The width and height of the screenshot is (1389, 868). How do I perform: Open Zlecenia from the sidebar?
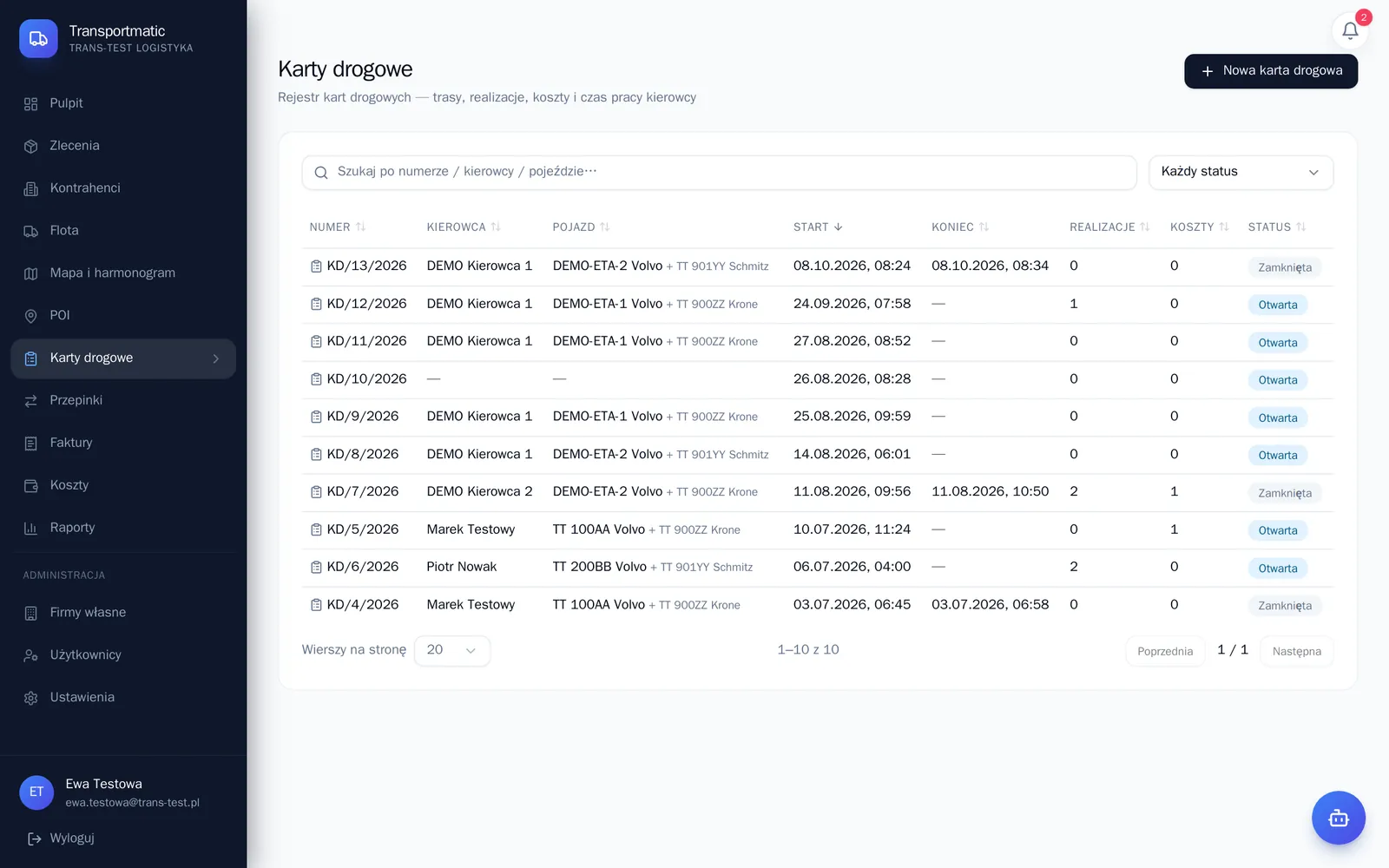(123, 146)
